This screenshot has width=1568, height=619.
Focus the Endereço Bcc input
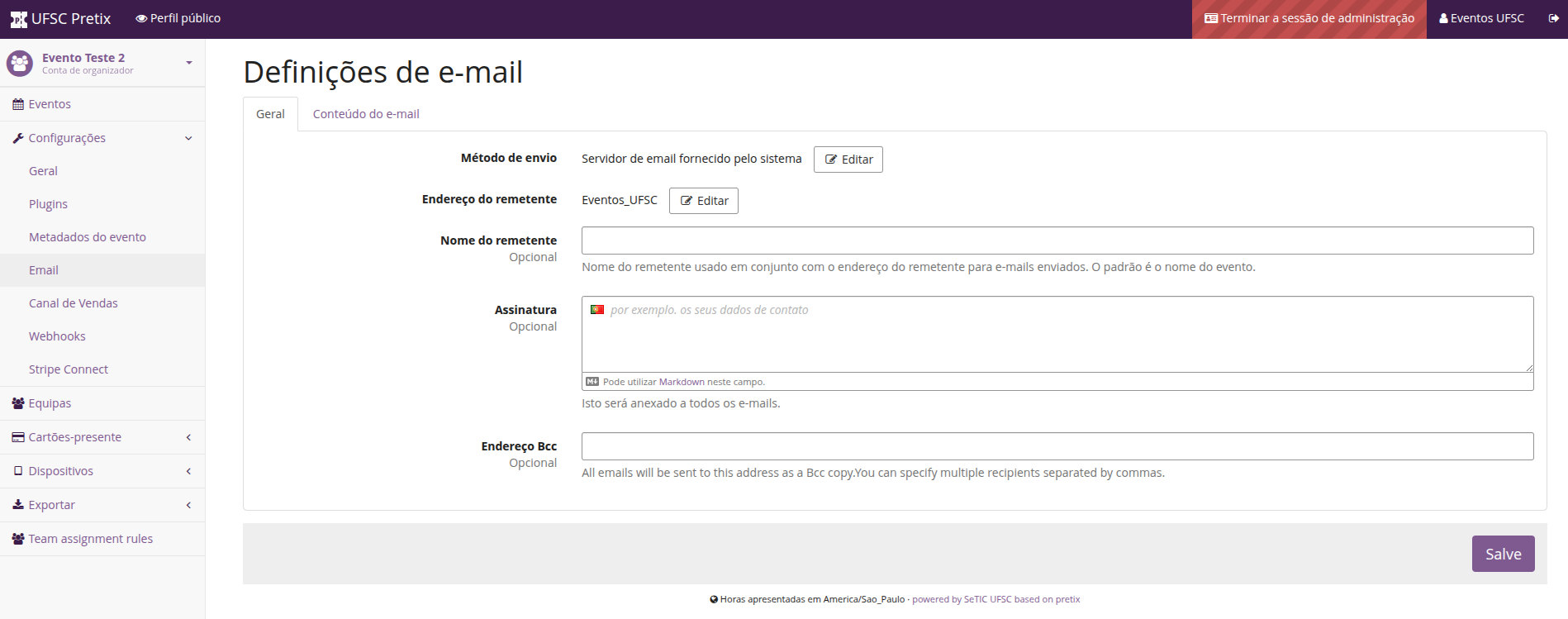point(1057,446)
